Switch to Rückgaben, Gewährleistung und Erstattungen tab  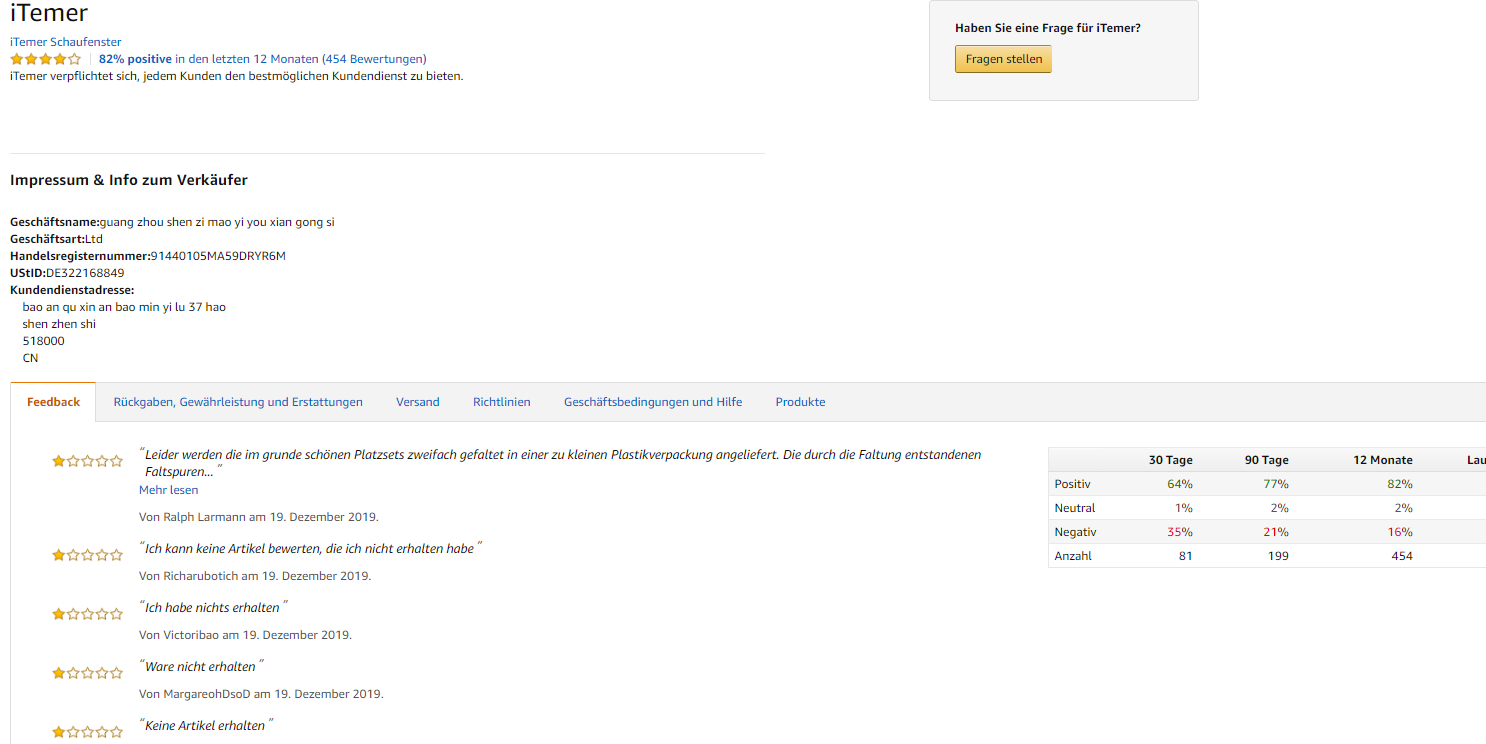(x=238, y=402)
